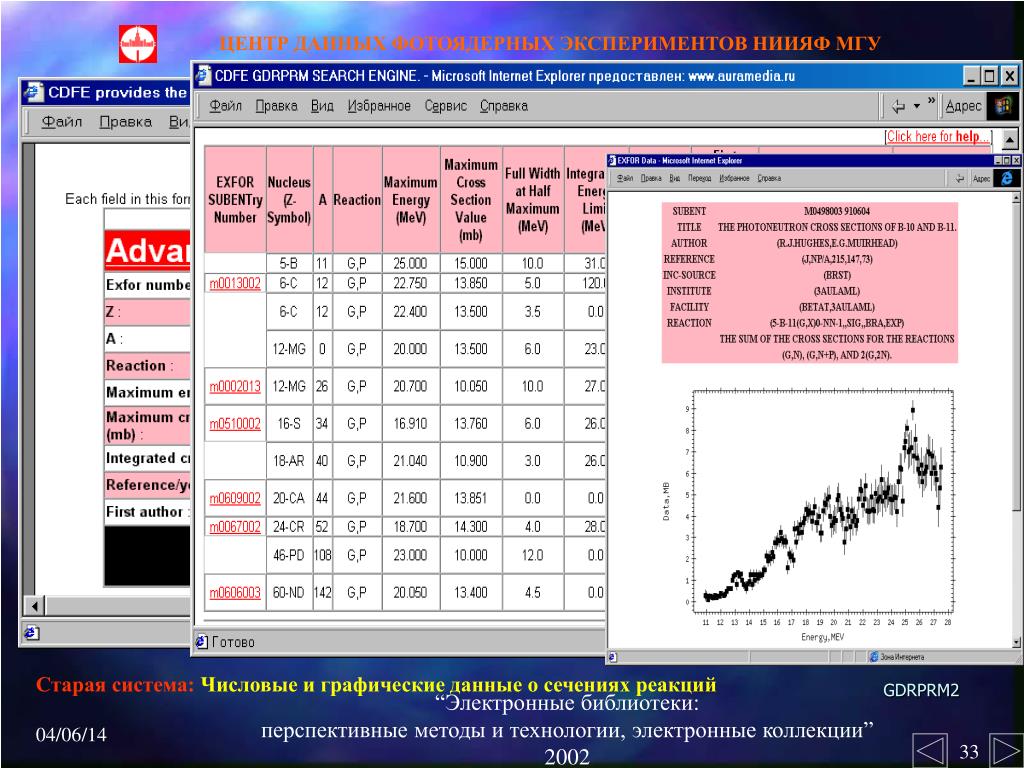The height and width of the screenshot is (768, 1024).
Task: Open subentry link m0609002
Action: pyautogui.click(x=235, y=499)
